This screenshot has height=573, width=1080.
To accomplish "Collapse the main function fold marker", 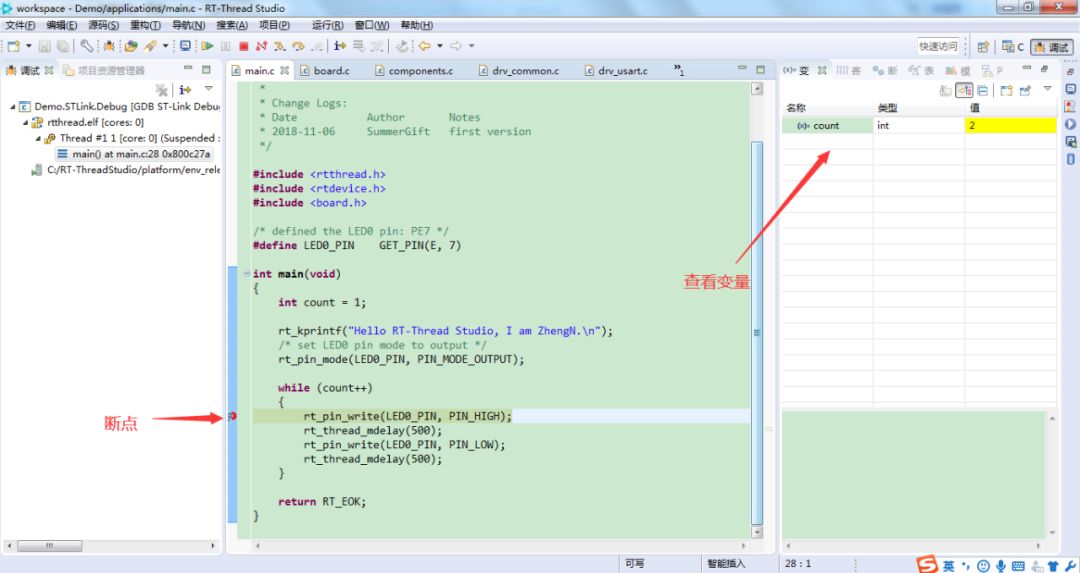I will pos(247,273).
